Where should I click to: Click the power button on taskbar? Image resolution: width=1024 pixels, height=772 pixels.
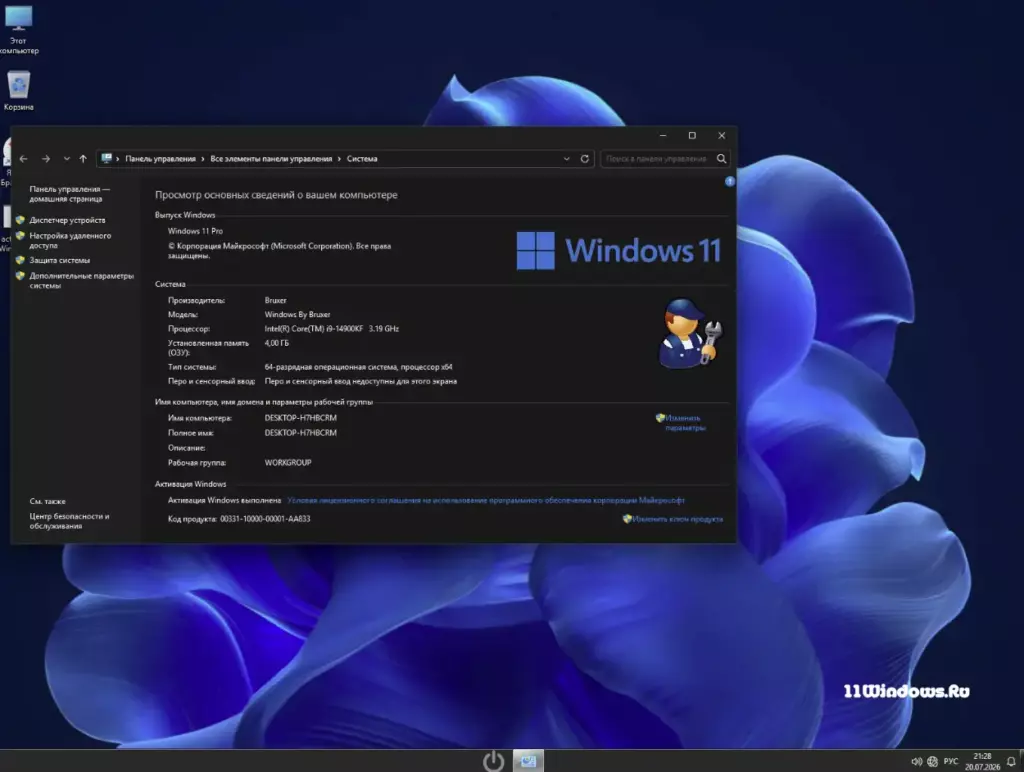pyautogui.click(x=494, y=761)
